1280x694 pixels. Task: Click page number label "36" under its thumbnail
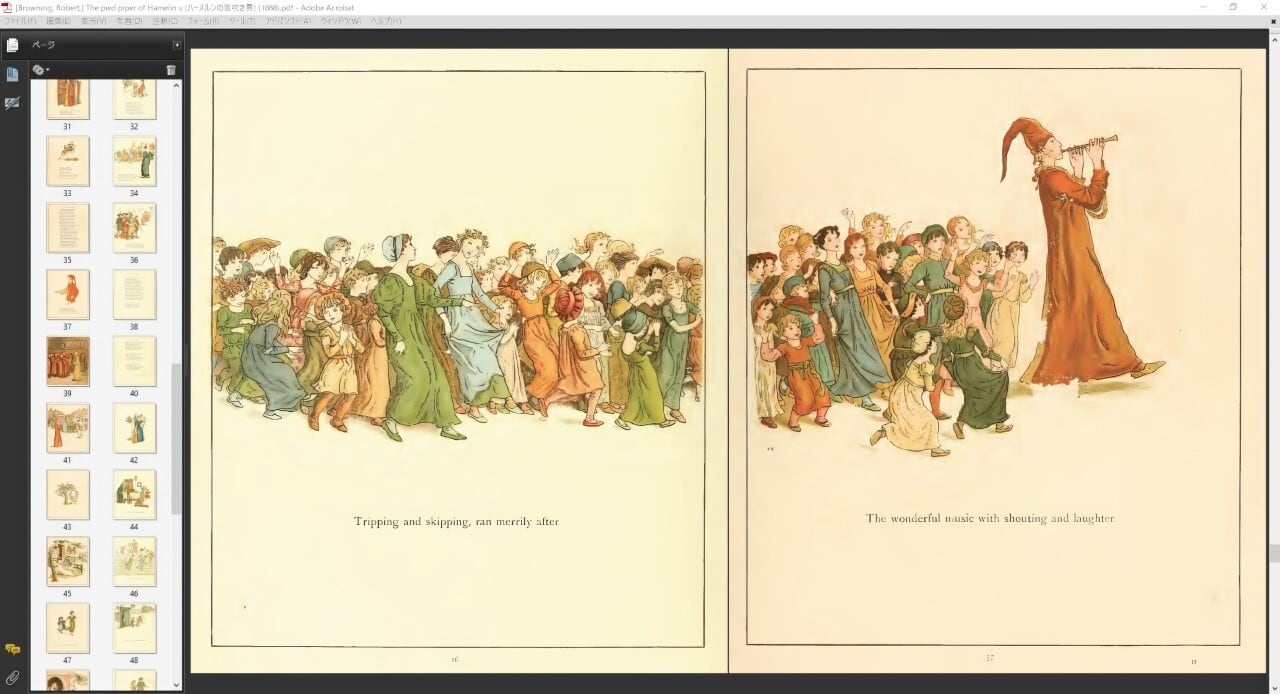pos(134,260)
